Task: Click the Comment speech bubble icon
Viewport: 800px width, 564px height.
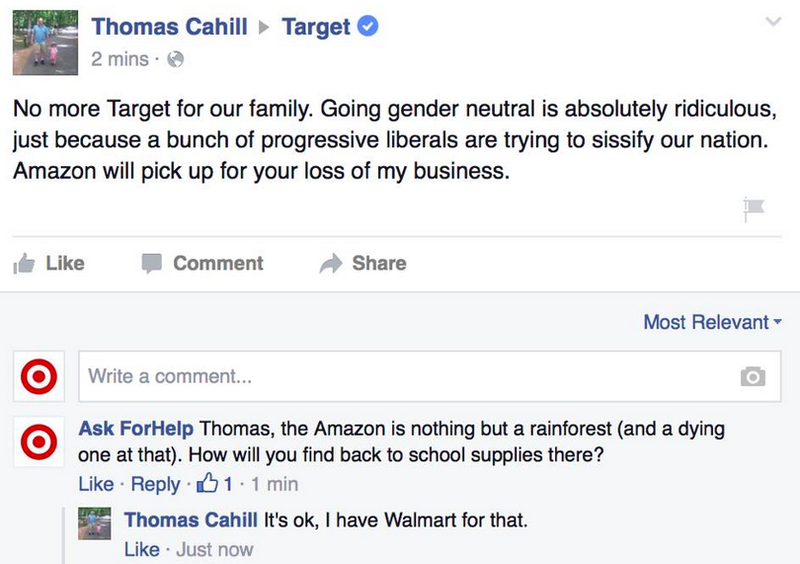Action: tap(152, 263)
